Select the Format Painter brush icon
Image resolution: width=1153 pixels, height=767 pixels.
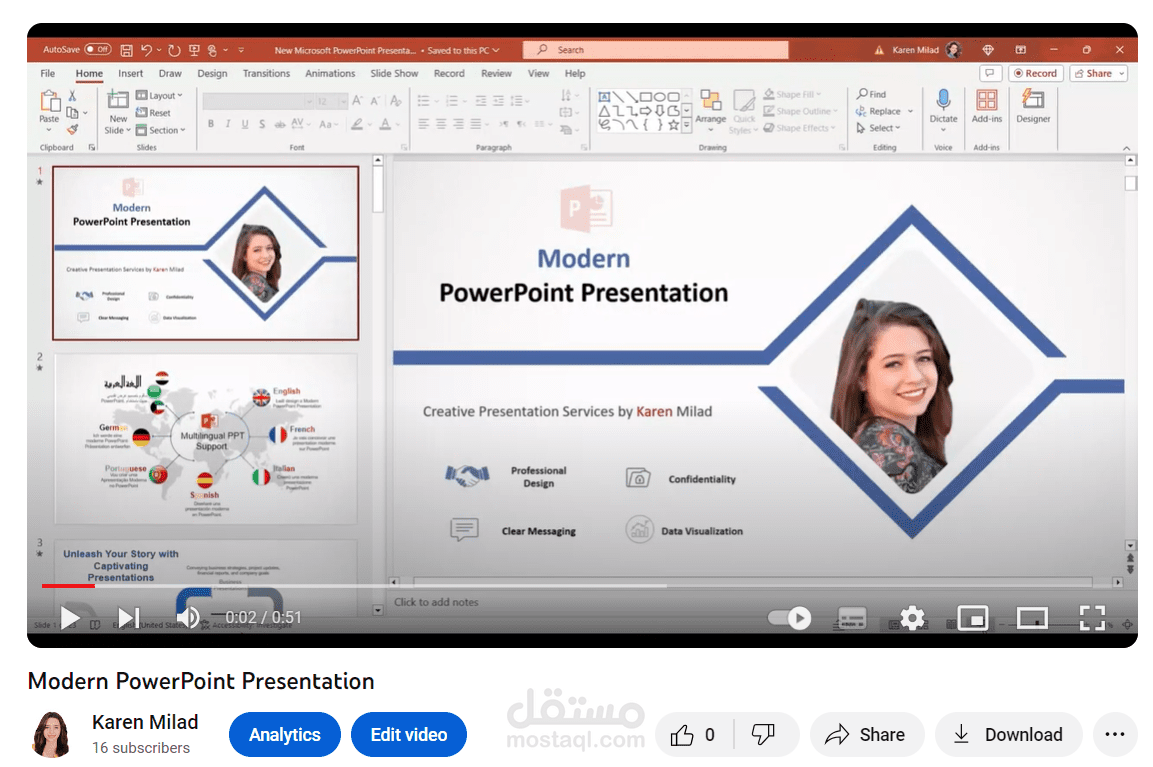(72, 129)
